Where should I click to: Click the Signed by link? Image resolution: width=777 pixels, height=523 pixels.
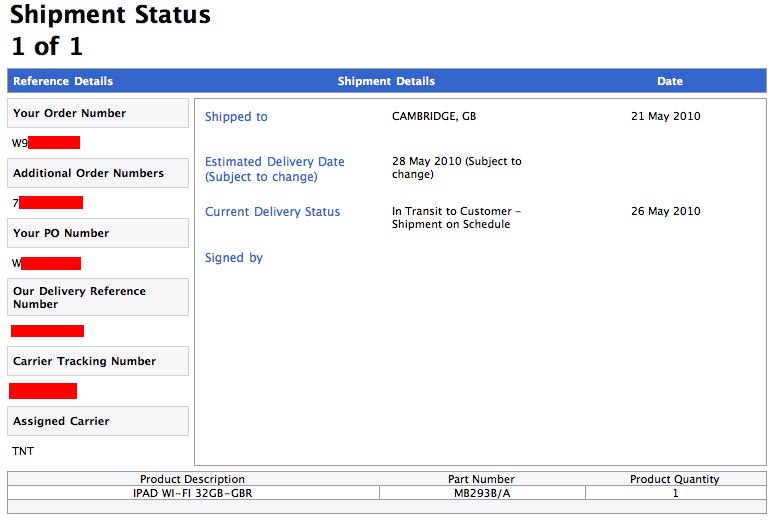233,258
